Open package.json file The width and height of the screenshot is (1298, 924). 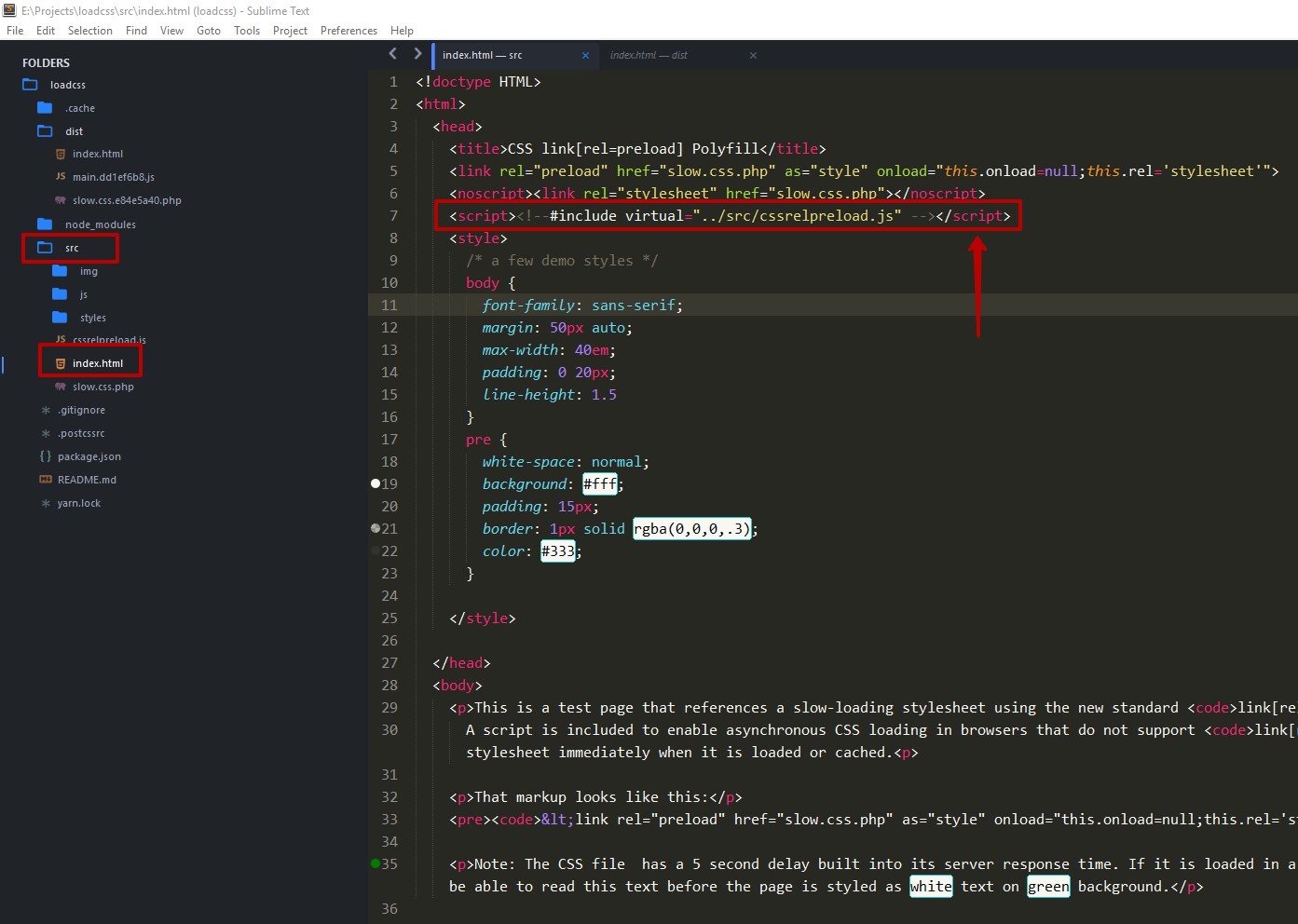89,456
